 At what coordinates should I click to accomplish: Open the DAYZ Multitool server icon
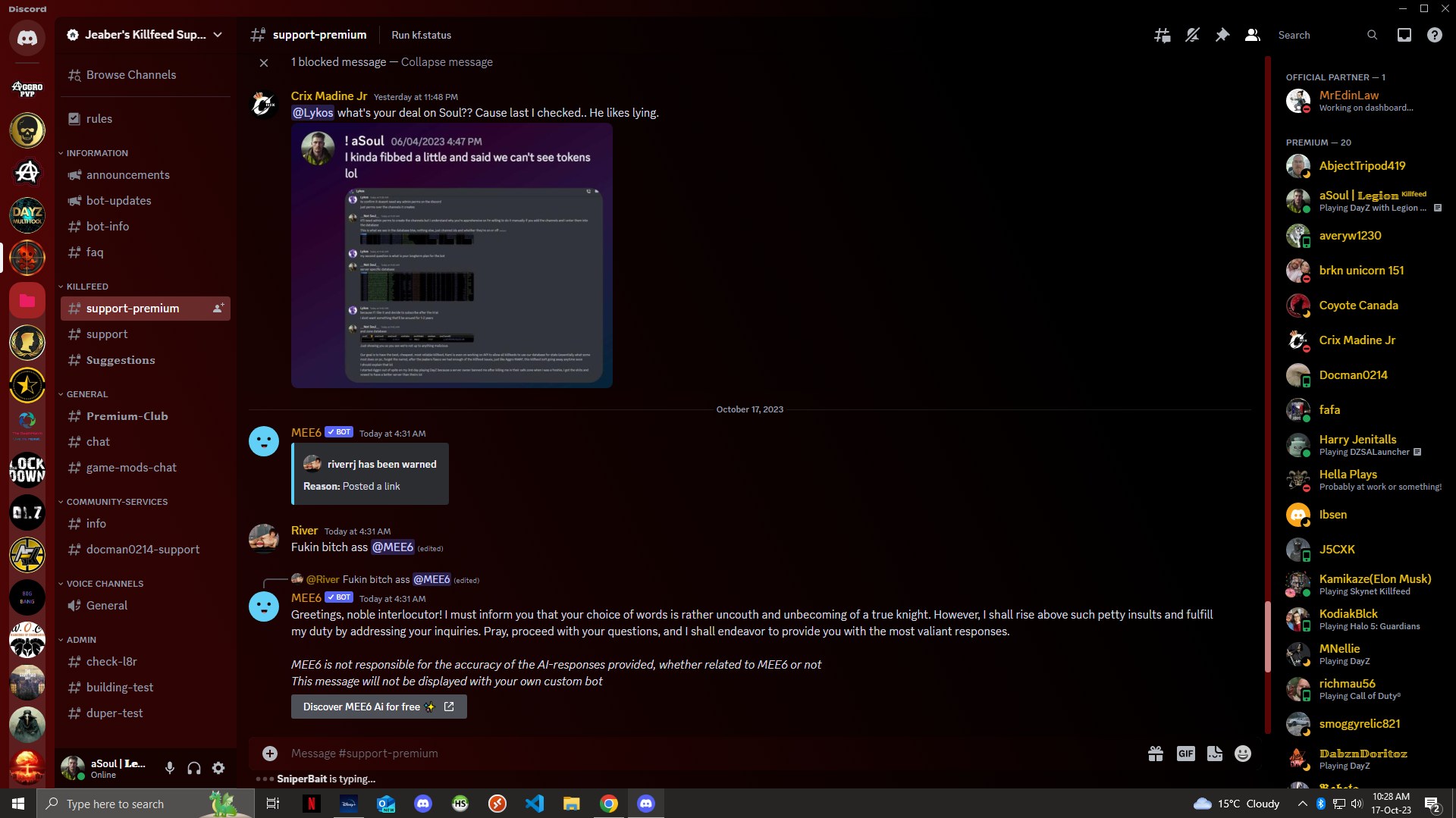(27, 215)
